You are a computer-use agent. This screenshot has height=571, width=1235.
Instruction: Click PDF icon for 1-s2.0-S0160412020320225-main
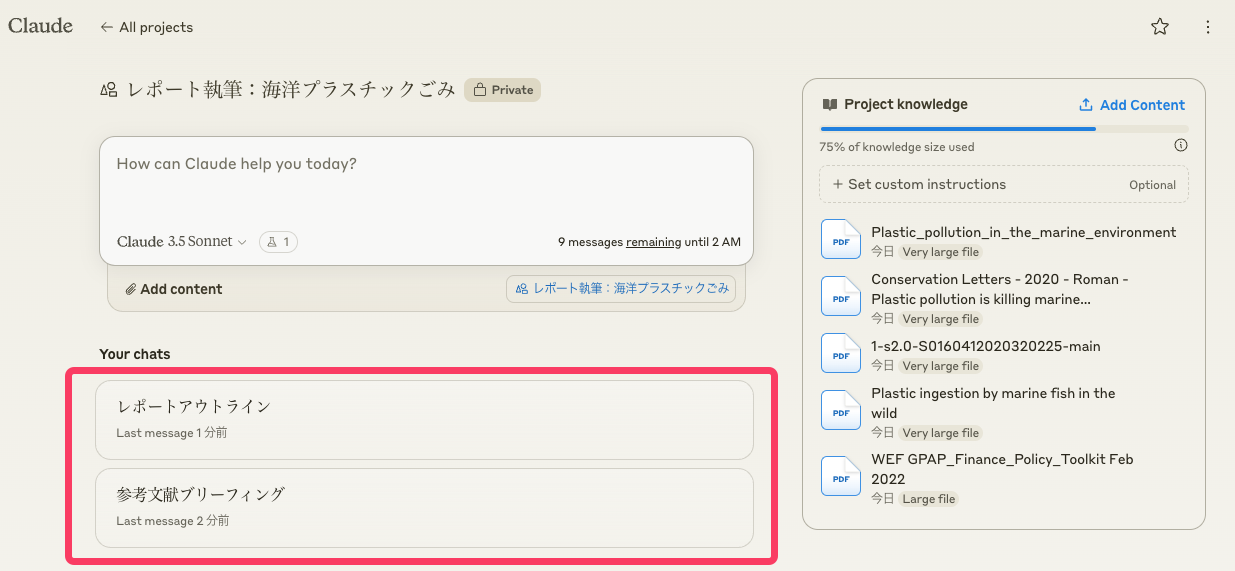[x=840, y=354]
